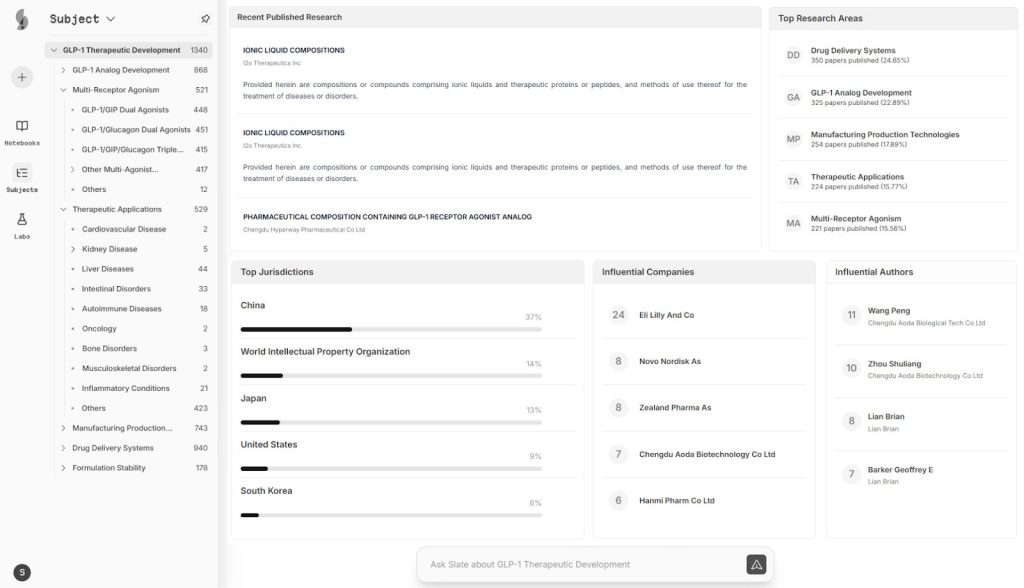Viewport: 1024px width, 588px height.
Task: Open the Subject dropdown chevron
Action: [x=110, y=19]
